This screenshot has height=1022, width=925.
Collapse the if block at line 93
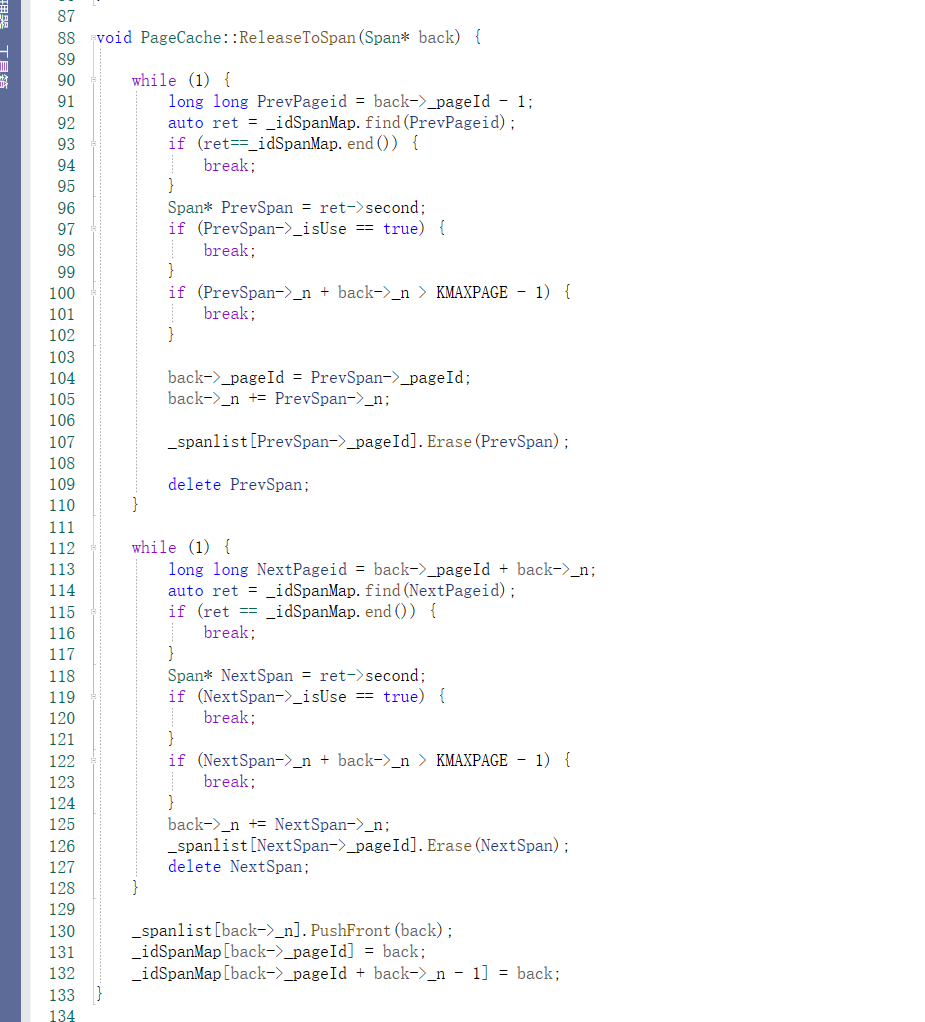point(93,143)
